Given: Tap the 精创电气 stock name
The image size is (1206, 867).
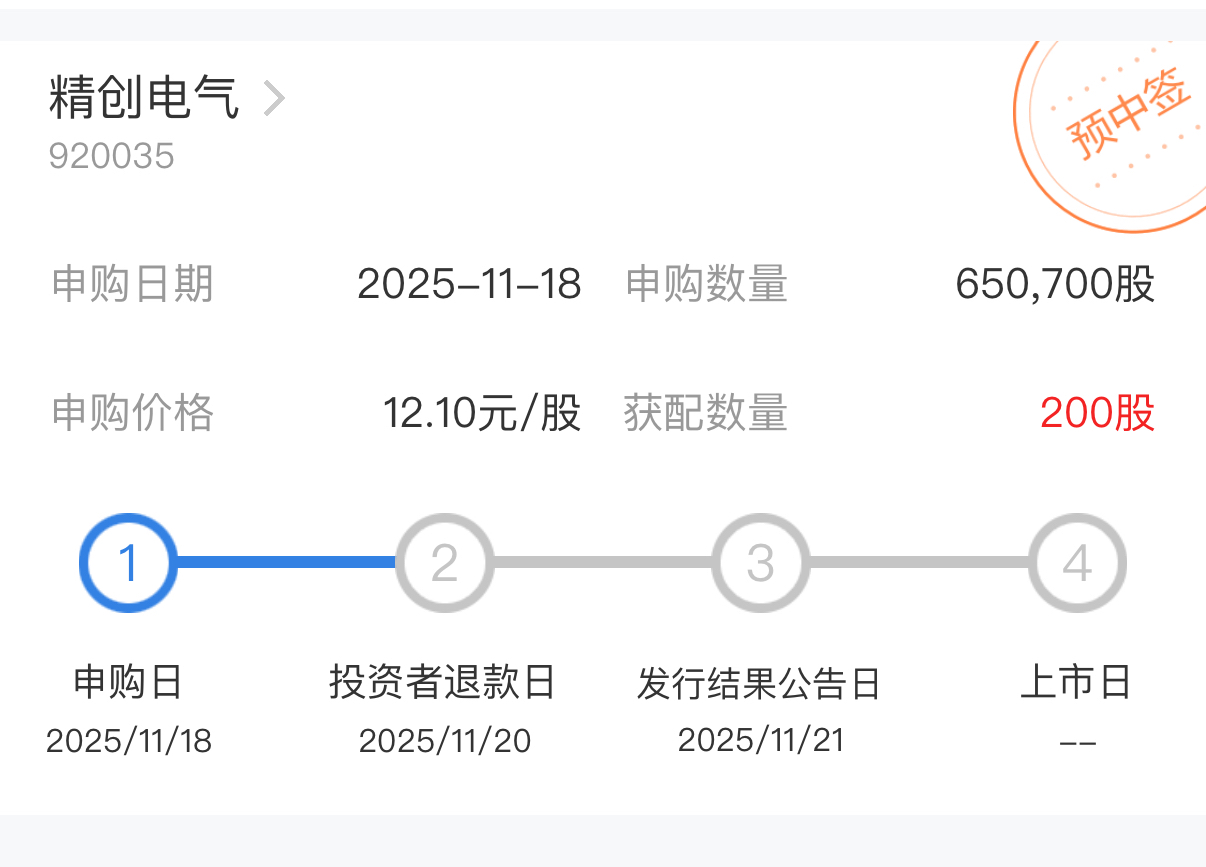Looking at the screenshot, I should pyautogui.click(x=144, y=98).
